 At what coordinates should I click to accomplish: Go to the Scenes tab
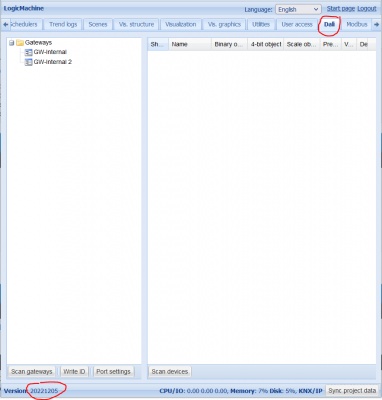[98, 24]
